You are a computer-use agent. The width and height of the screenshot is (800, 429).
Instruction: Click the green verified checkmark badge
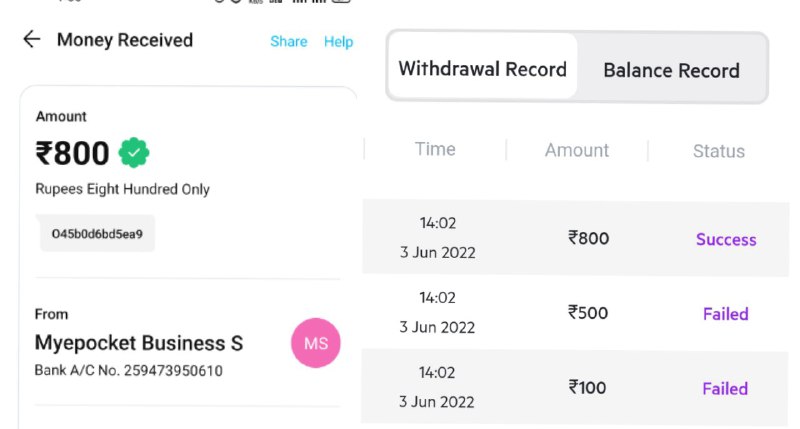click(134, 153)
